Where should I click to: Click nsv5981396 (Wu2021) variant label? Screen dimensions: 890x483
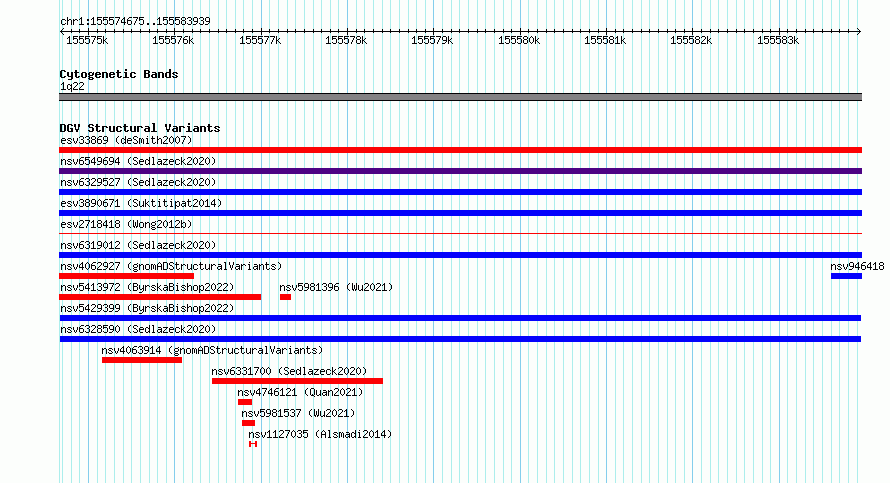tap(336, 287)
